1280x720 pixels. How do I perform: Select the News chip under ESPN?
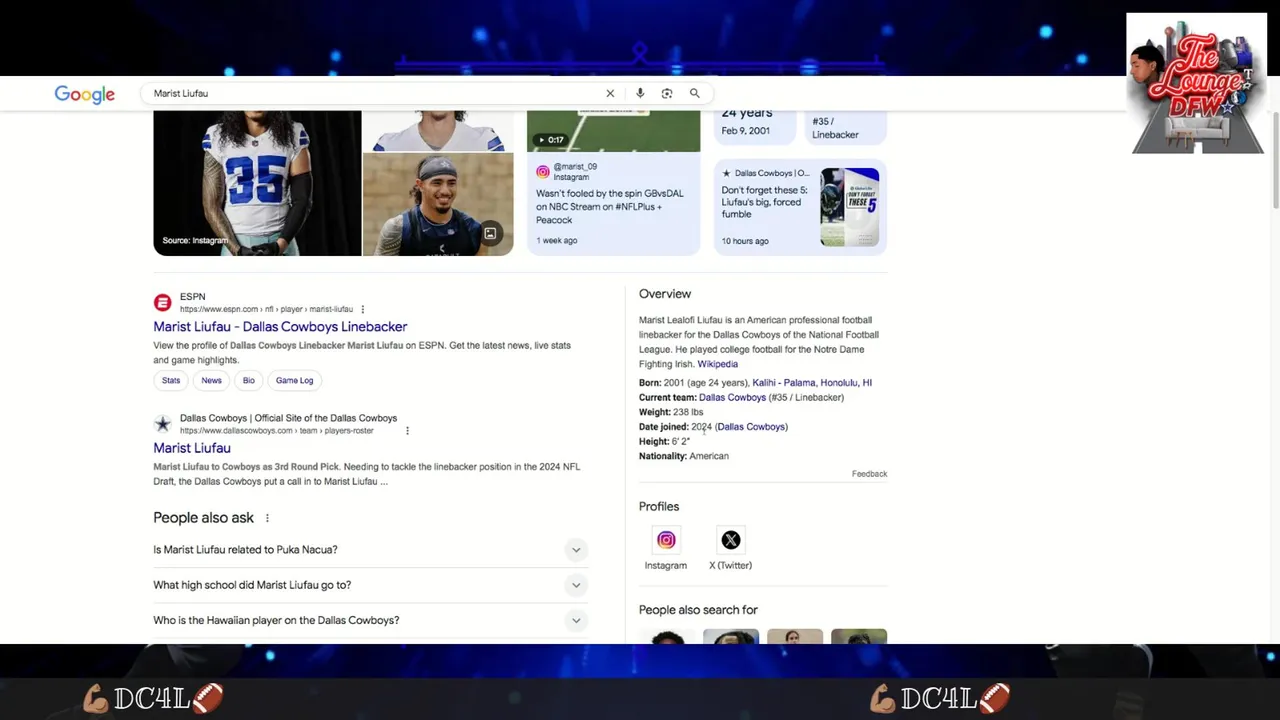pos(211,380)
